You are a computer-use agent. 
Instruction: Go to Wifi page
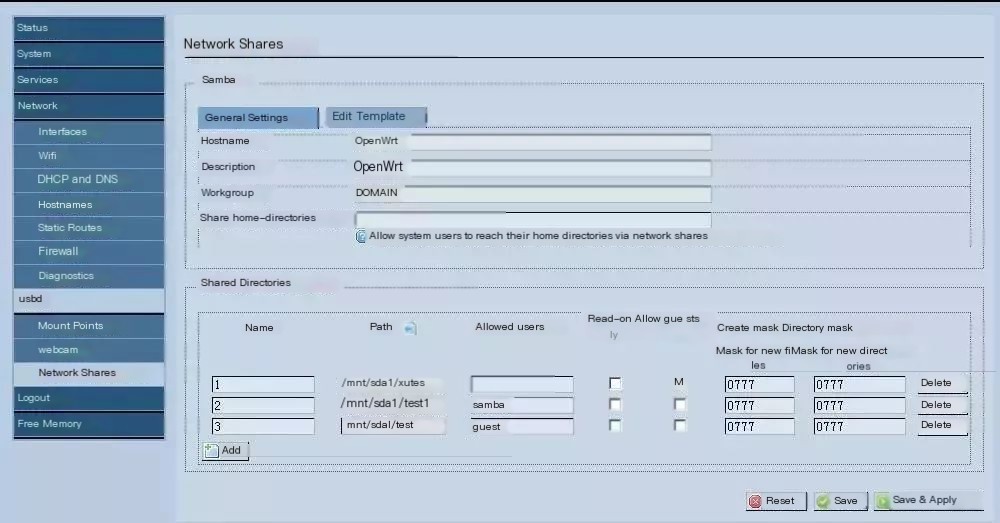(x=89, y=156)
